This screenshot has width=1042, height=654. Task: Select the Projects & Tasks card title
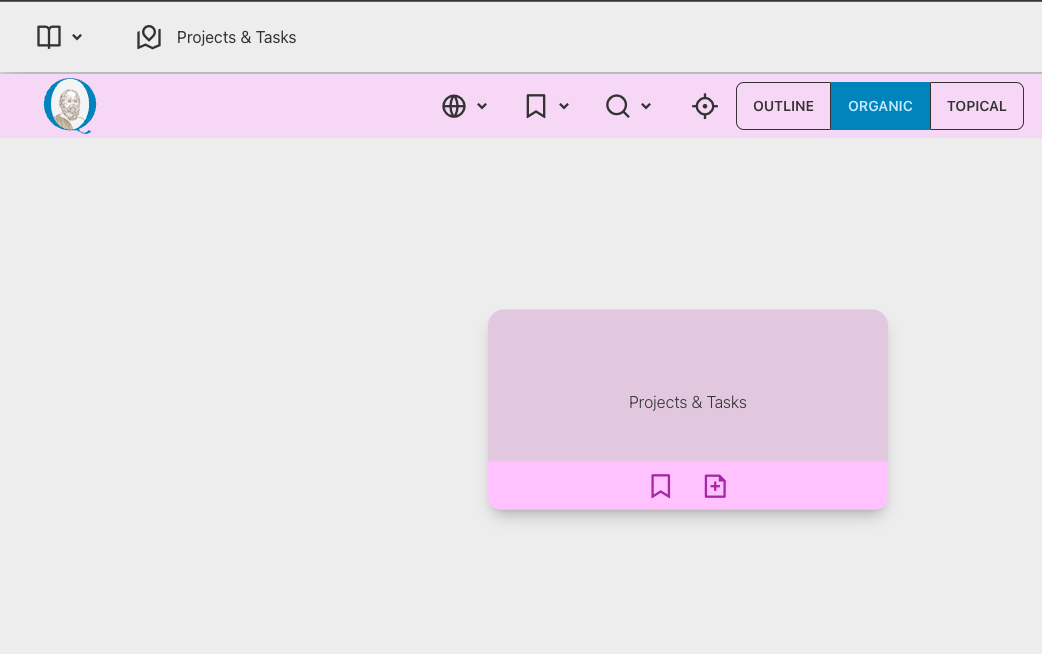(x=688, y=402)
